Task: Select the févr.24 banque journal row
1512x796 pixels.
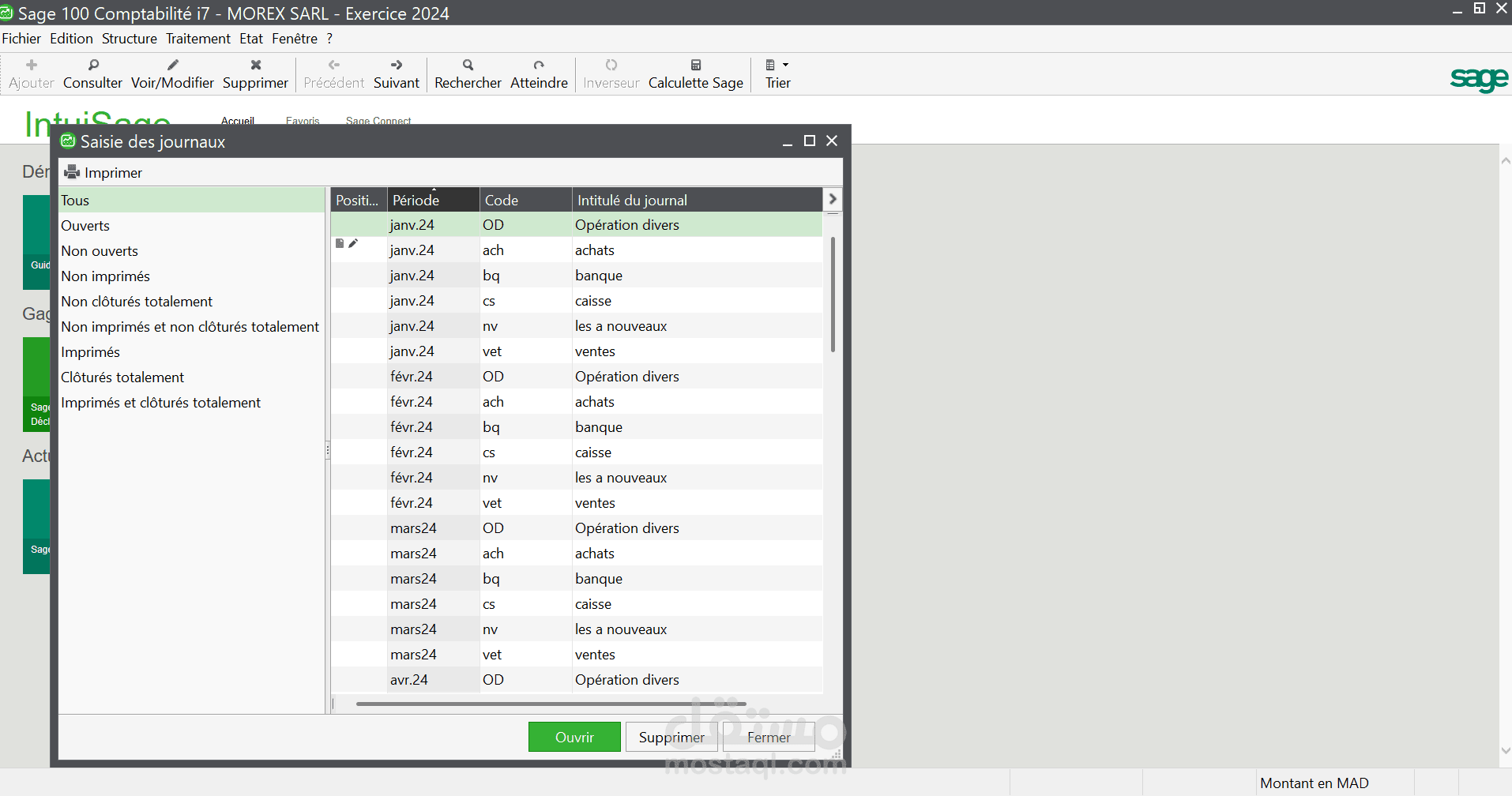Action: click(x=577, y=427)
